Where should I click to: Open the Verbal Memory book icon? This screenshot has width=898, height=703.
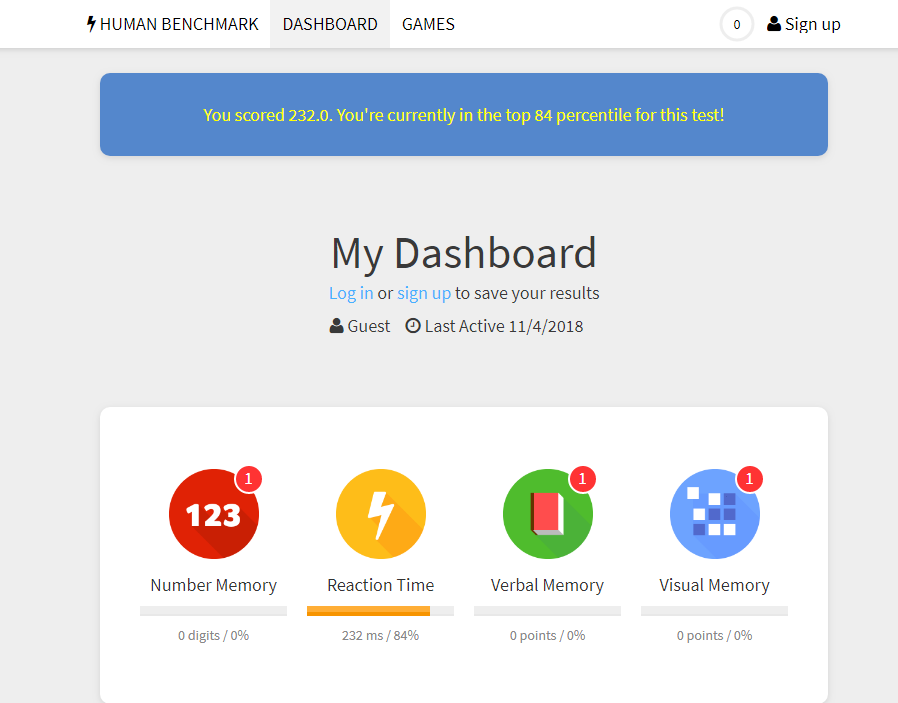tap(548, 514)
